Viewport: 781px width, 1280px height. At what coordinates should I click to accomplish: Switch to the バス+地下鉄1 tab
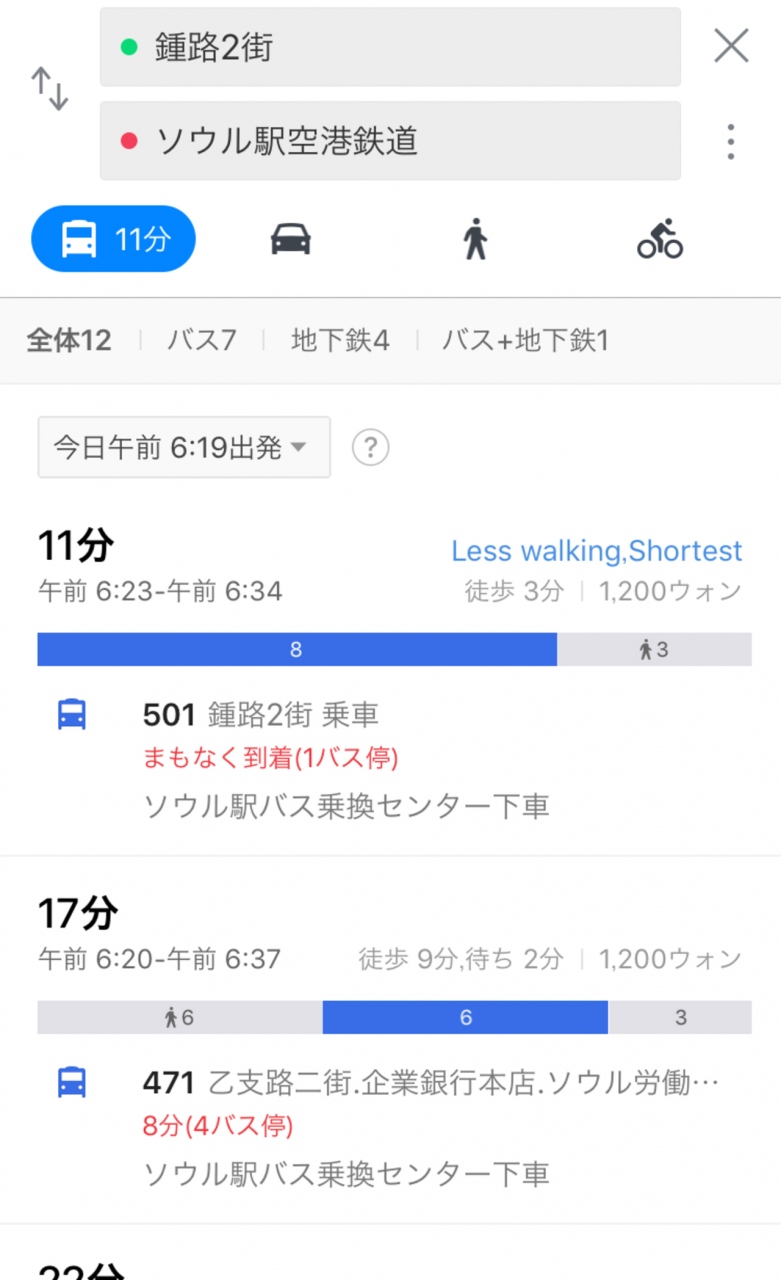(525, 341)
